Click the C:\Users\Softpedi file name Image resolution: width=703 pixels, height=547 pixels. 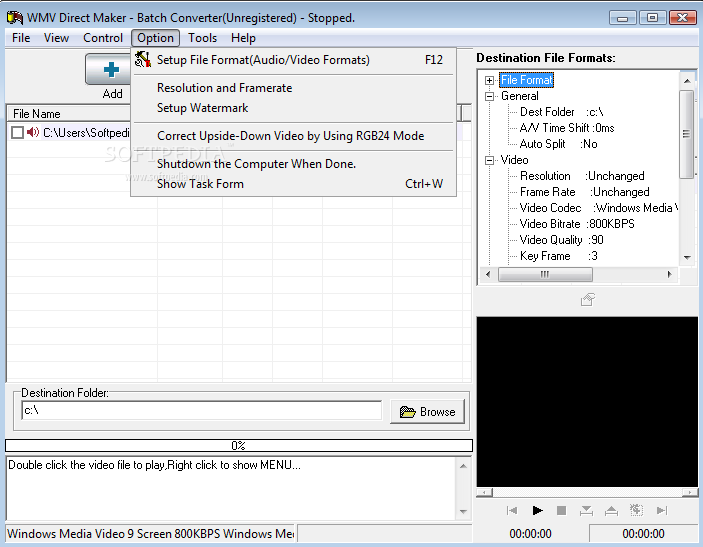click(87, 133)
